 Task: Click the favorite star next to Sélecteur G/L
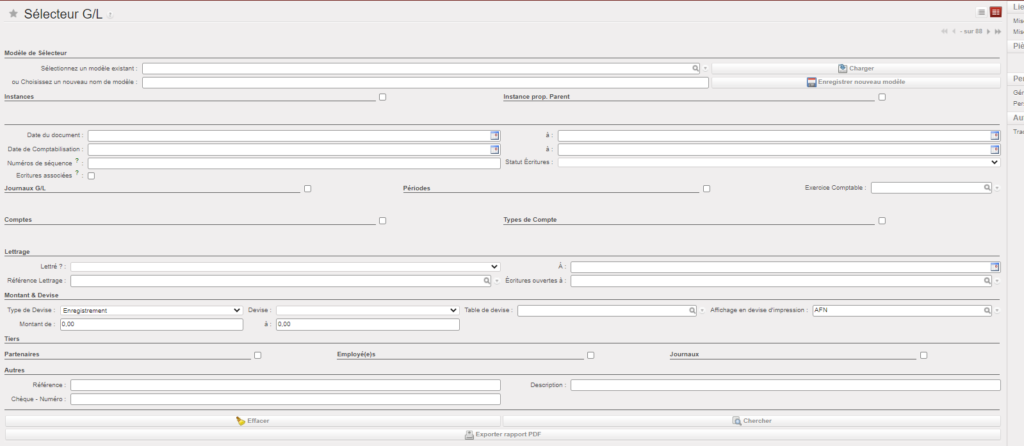pyautogui.click(x=13, y=13)
